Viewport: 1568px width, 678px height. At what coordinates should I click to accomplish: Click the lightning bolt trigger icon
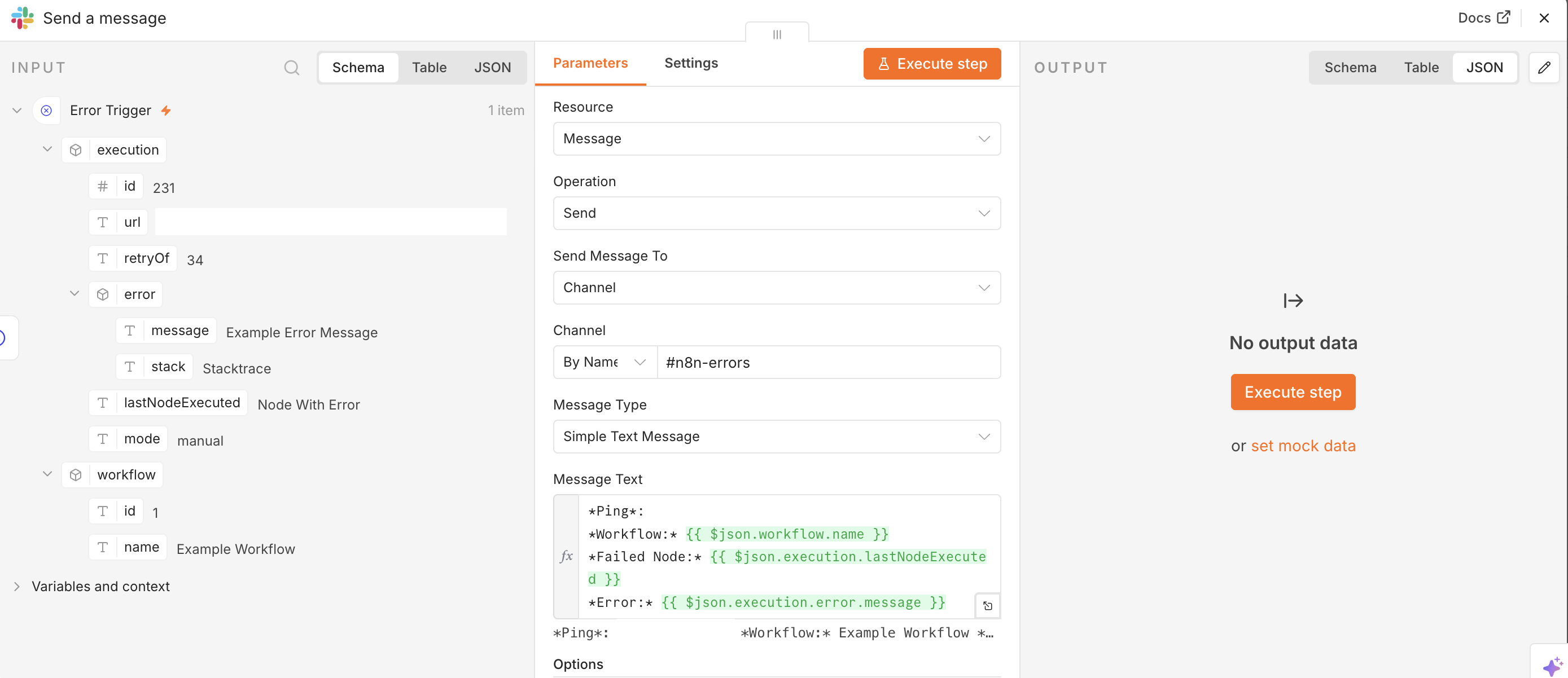(x=165, y=111)
